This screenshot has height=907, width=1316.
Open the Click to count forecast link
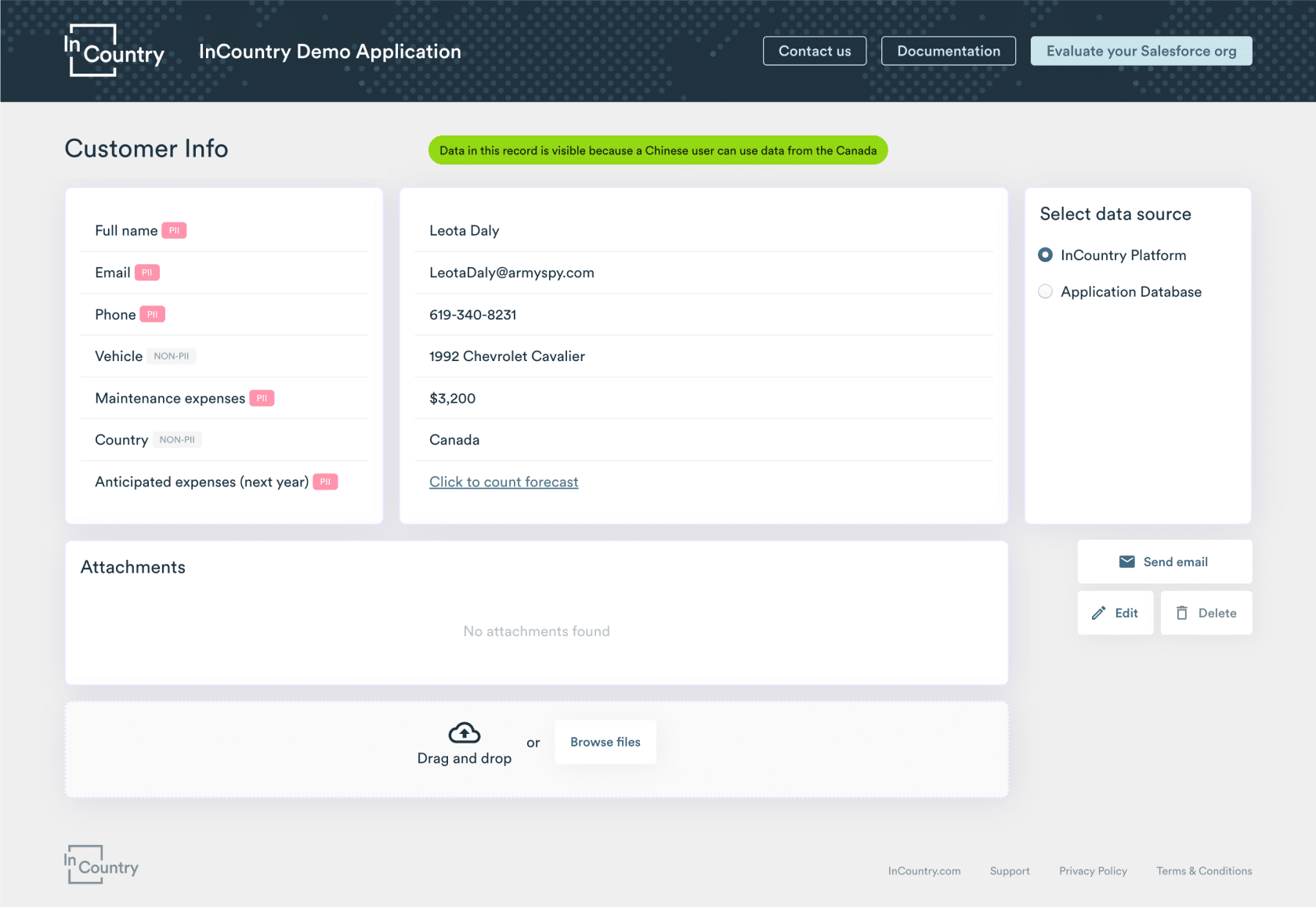[504, 482]
